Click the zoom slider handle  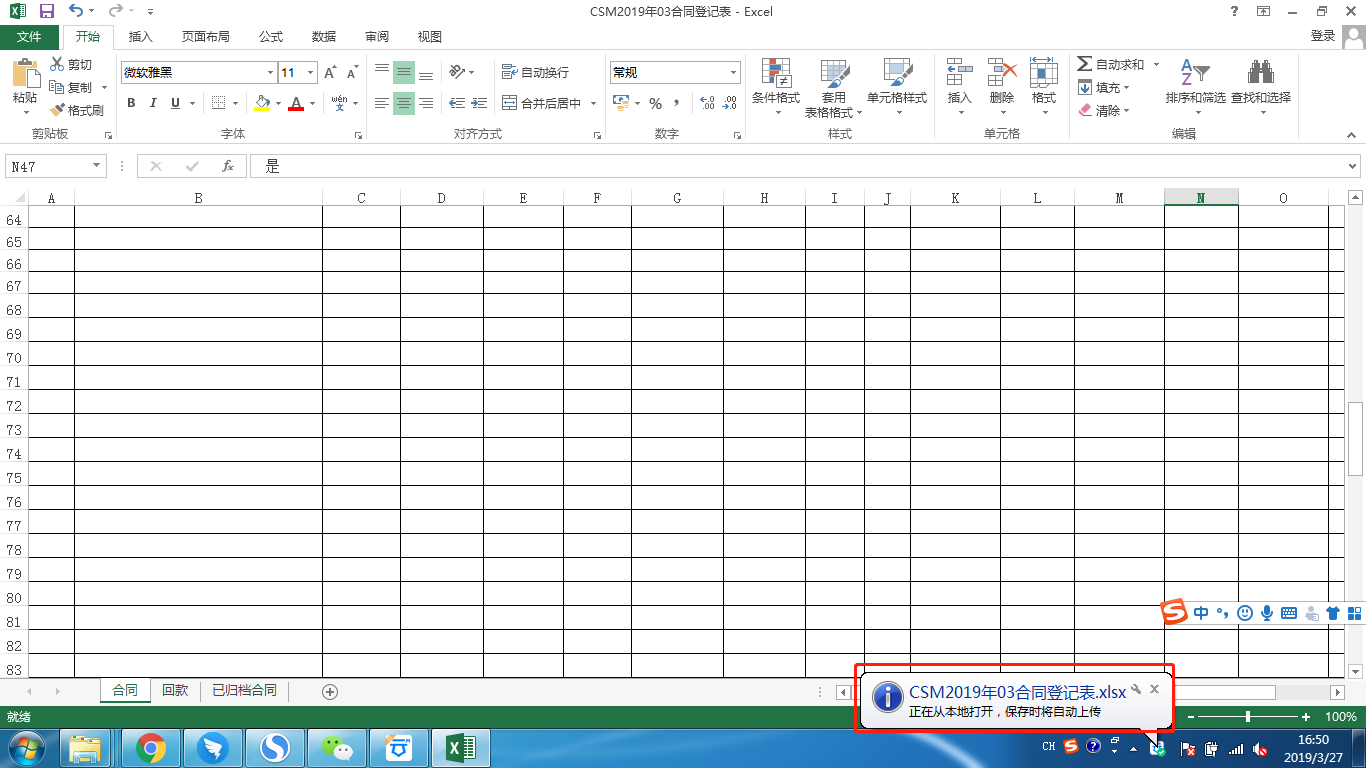point(1247,717)
